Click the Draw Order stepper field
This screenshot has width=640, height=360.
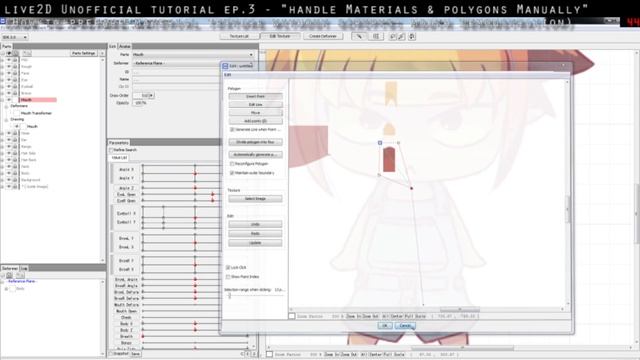click(x=144, y=96)
